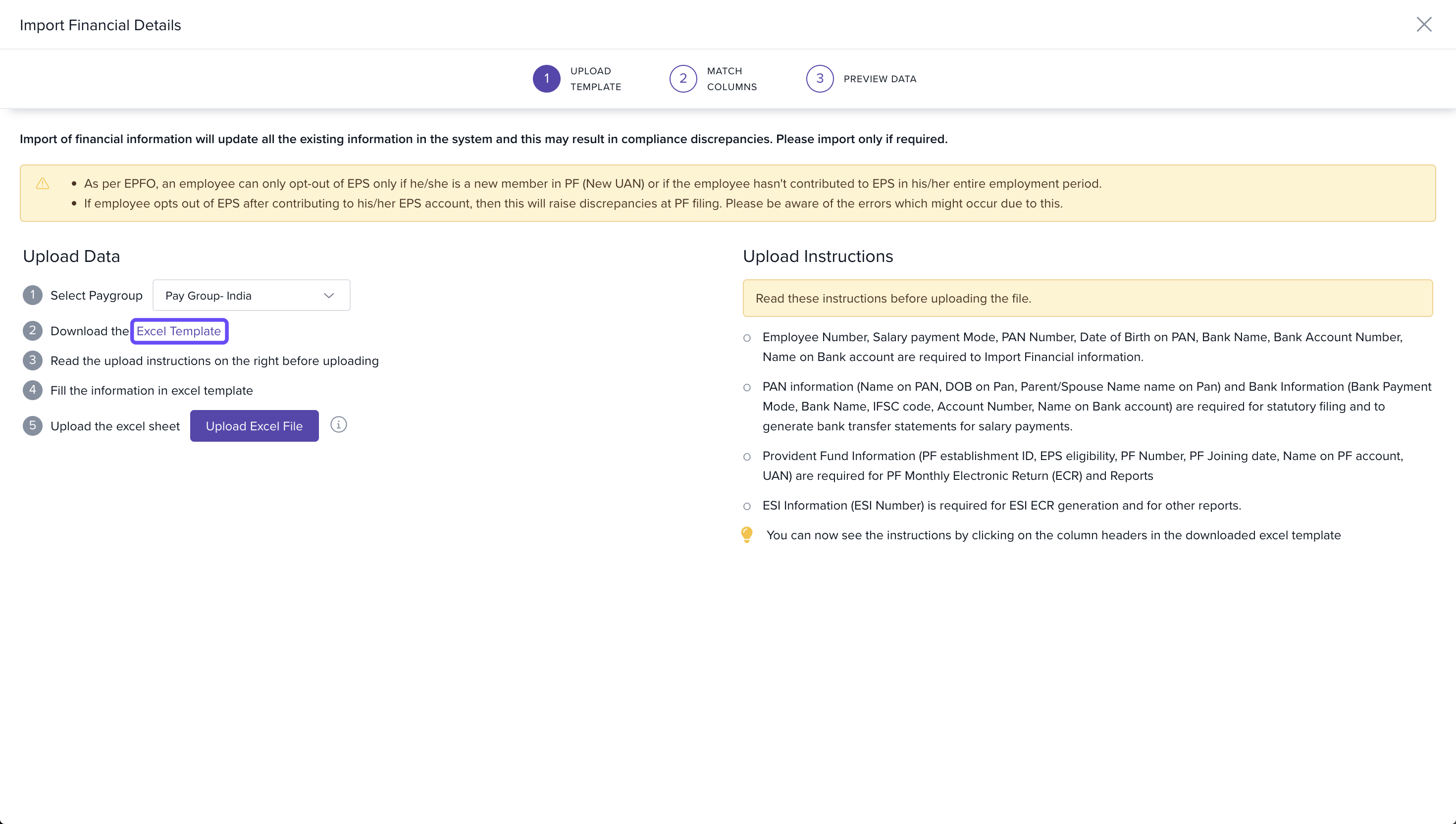
Task: Click the 'Read these instructions' yellow banner
Action: (1087, 298)
